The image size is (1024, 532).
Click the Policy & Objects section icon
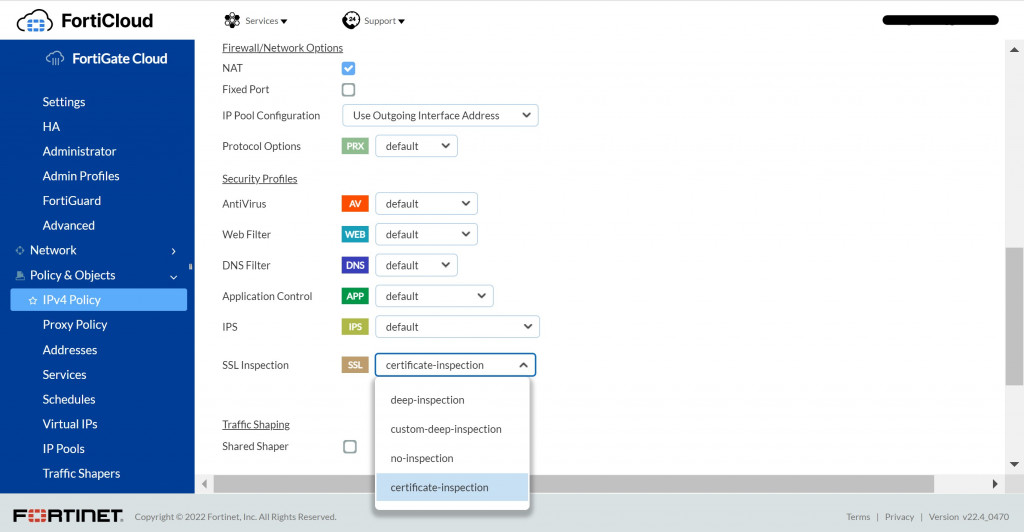20,275
